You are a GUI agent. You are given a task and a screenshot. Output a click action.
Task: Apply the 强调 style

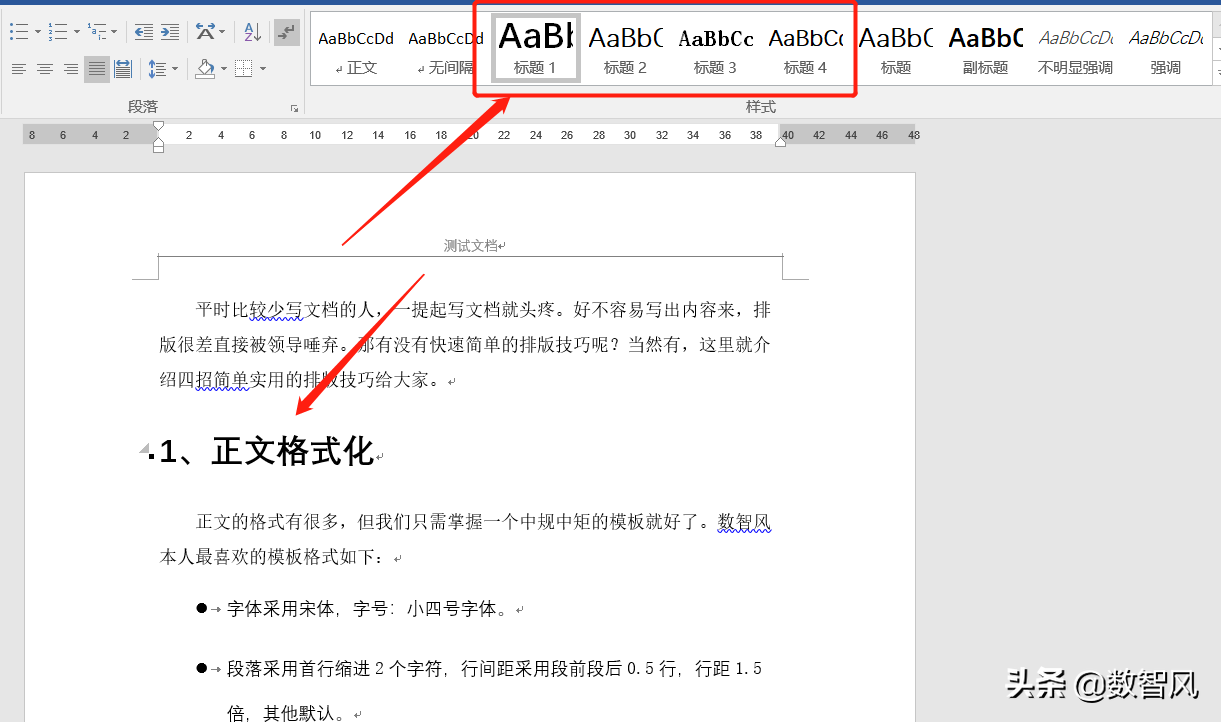(x=1166, y=45)
